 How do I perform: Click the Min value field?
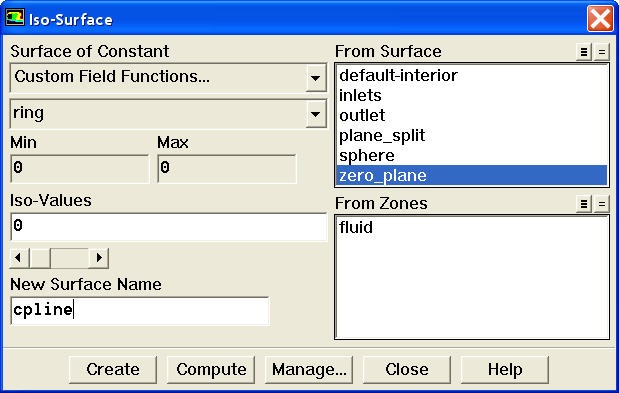80,168
